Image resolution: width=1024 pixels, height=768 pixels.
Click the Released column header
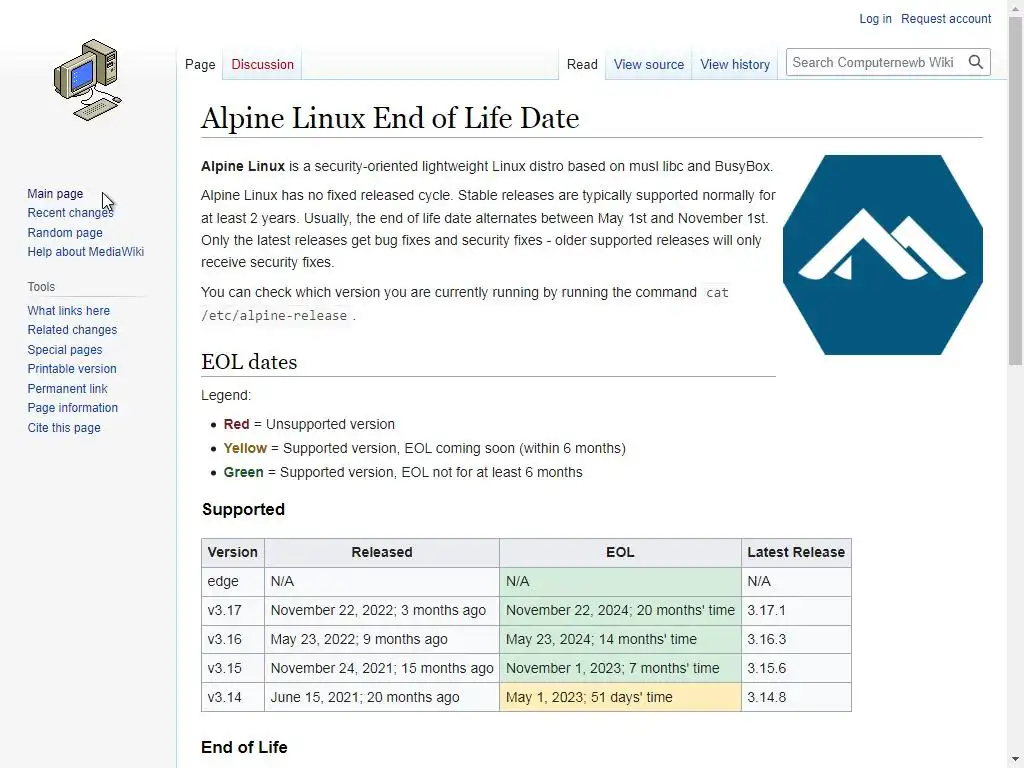point(382,552)
